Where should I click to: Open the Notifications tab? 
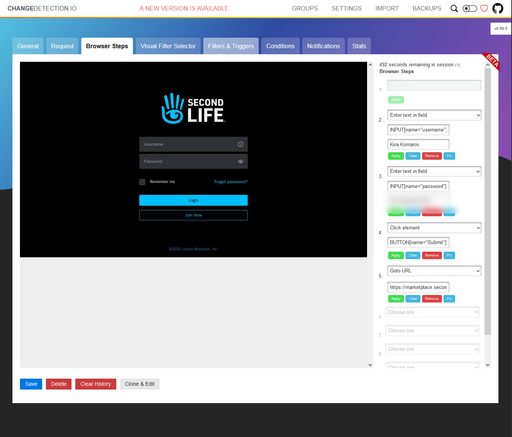pos(323,46)
